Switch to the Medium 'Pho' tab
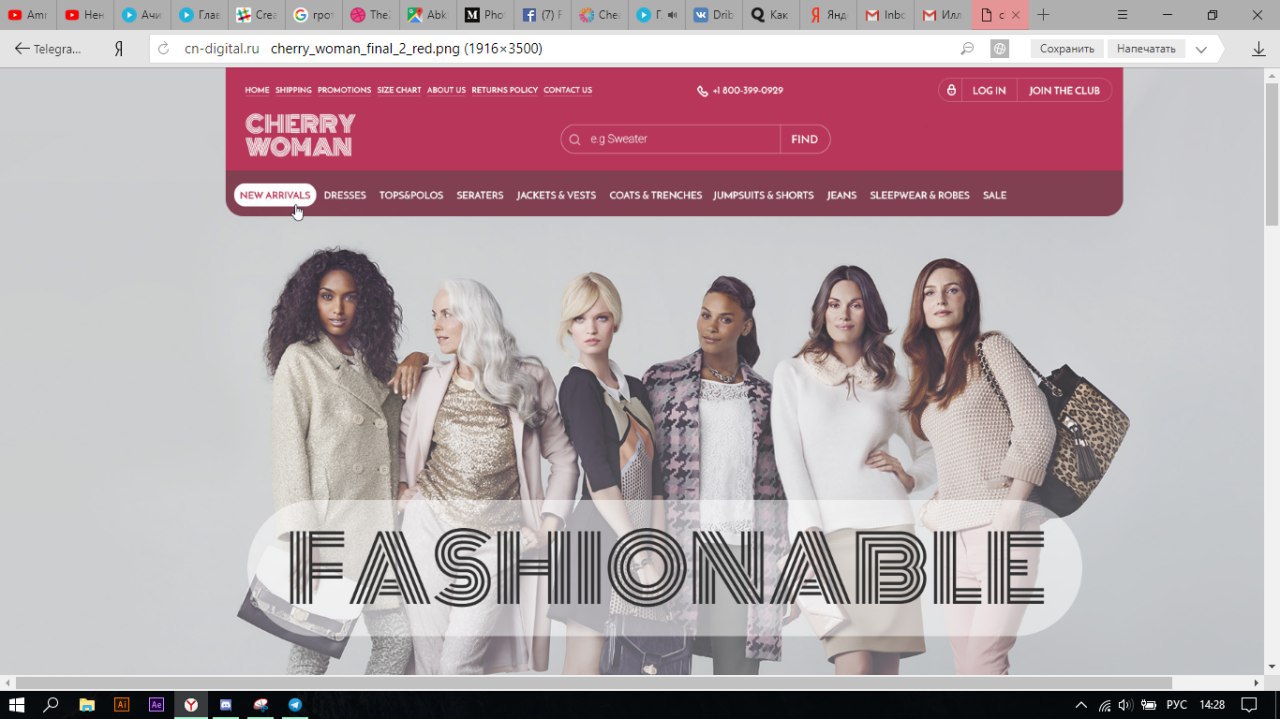Viewport: 1280px width, 719px height. 486,15
